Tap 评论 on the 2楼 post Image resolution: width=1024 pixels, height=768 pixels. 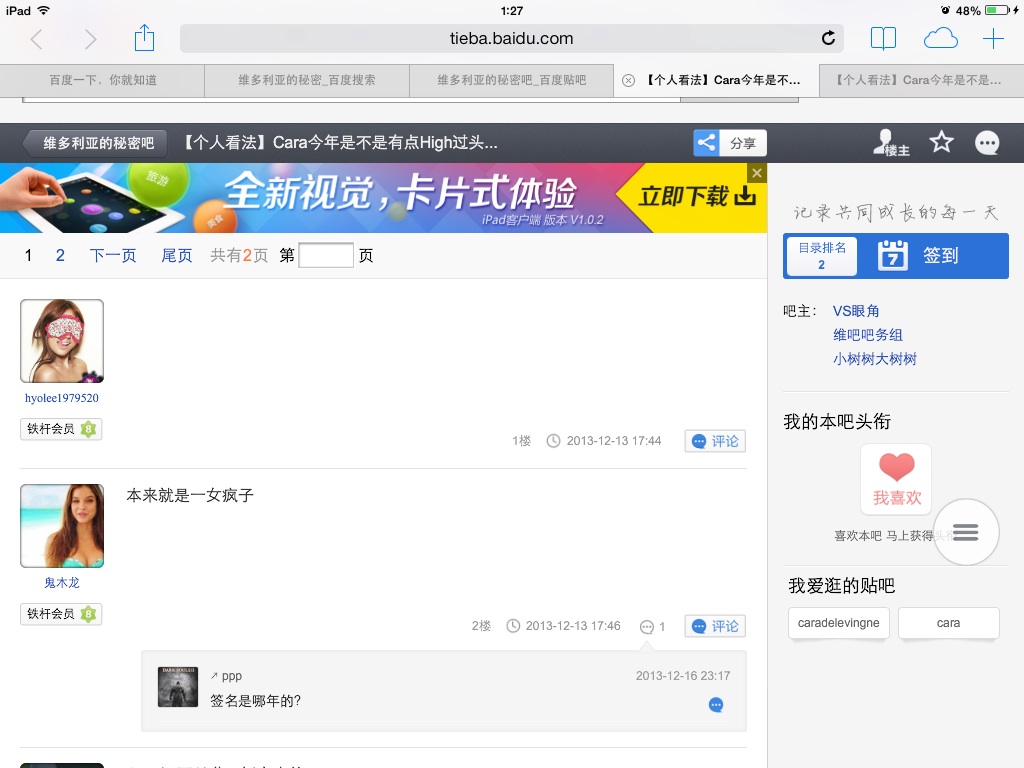coord(715,626)
